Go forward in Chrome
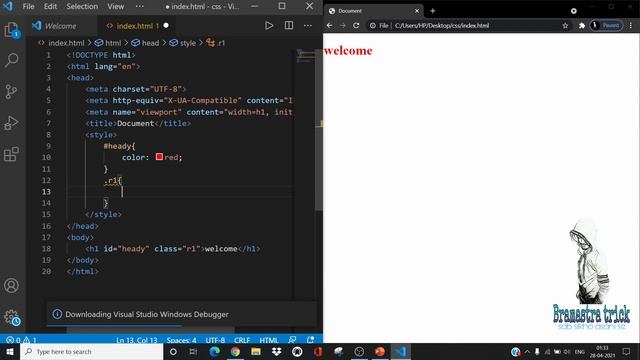The width and height of the screenshot is (640, 360). click(343, 25)
